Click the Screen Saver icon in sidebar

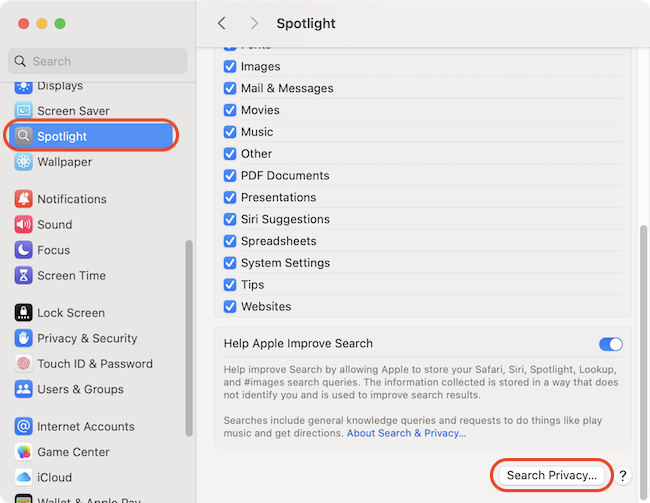[x=24, y=111]
